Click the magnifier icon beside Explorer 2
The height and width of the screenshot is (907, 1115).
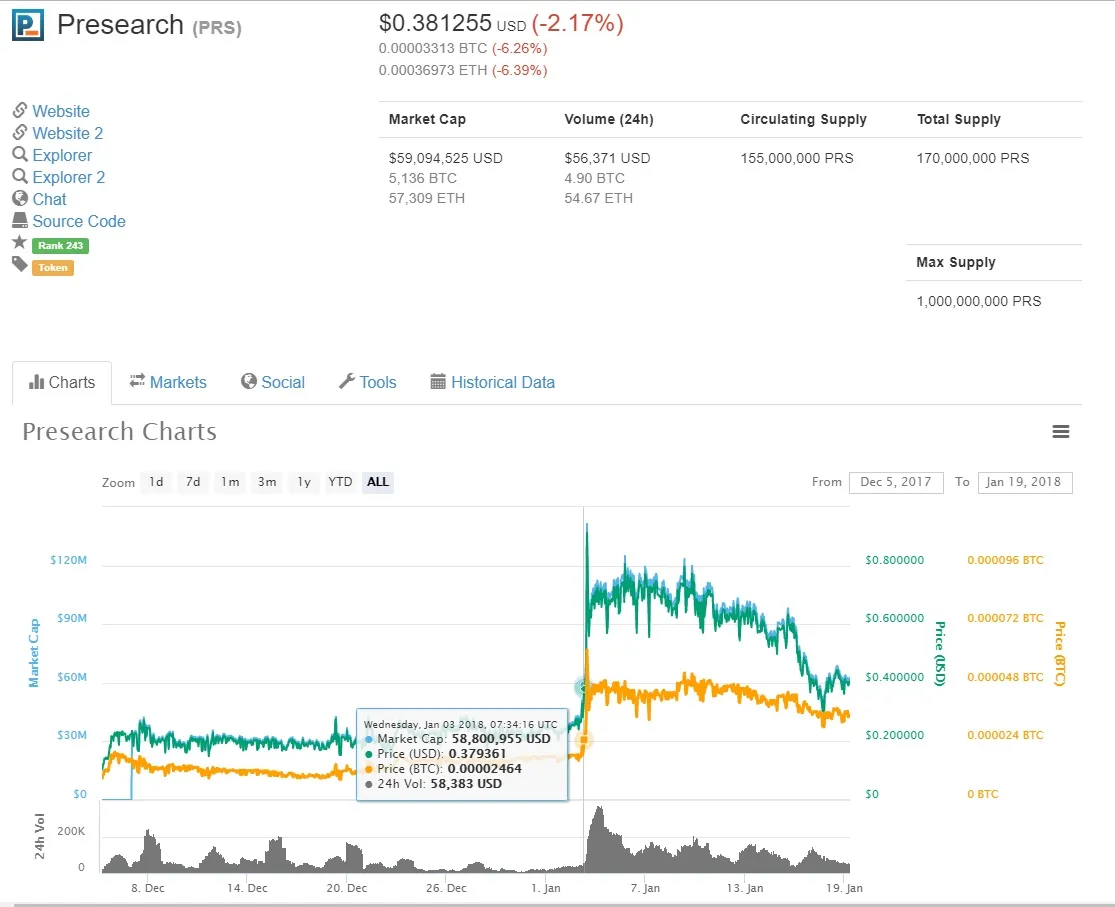pyautogui.click(x=20, y=176)
